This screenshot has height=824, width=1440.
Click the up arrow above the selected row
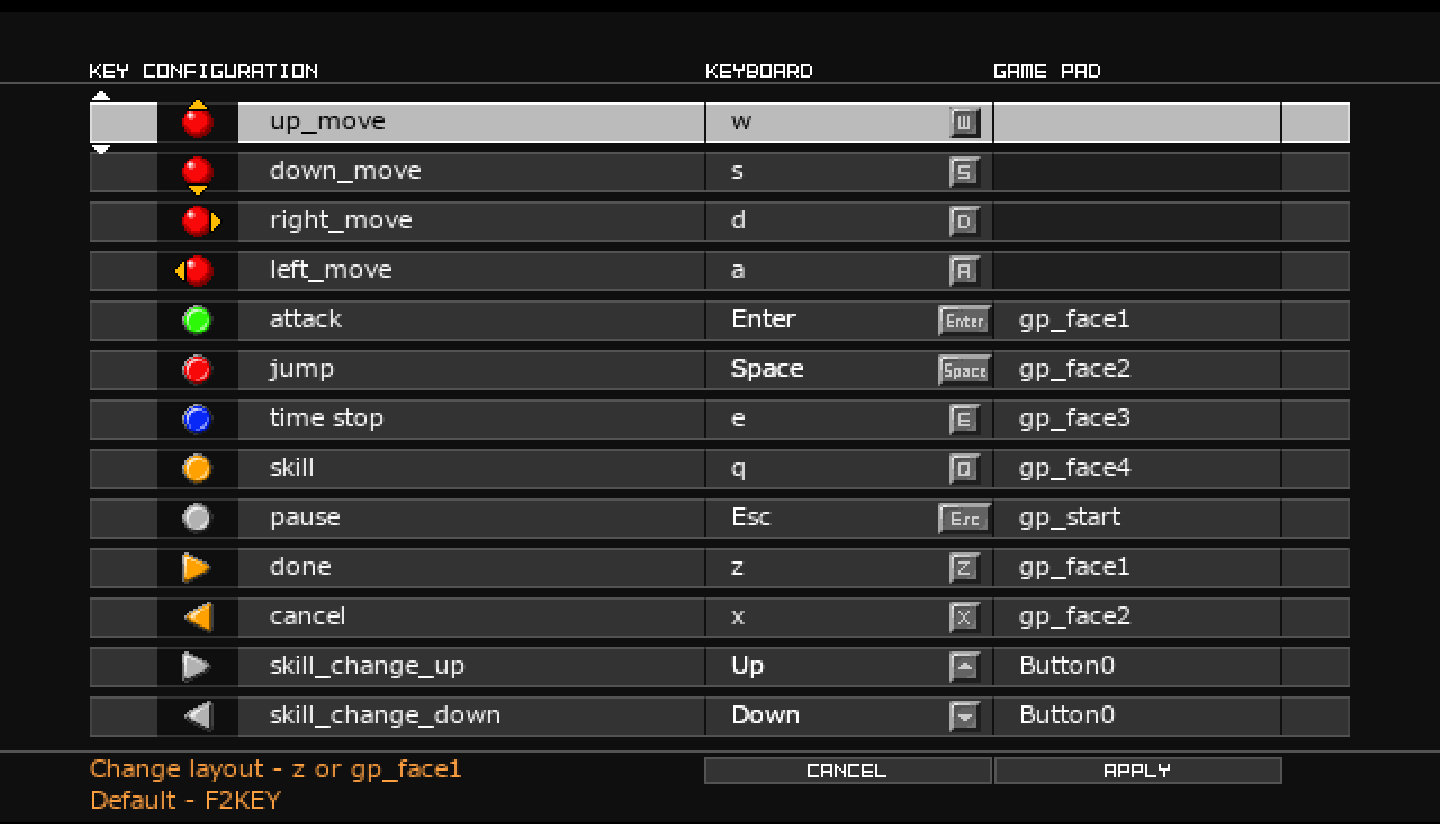click(101, 97)
